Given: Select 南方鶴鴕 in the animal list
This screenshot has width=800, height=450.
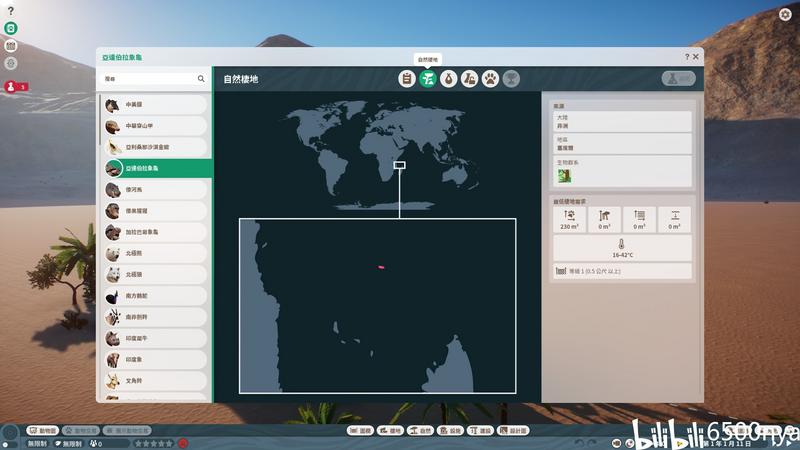Looking at the screenshot, I should pyautogui.click(x=156, y=296).
